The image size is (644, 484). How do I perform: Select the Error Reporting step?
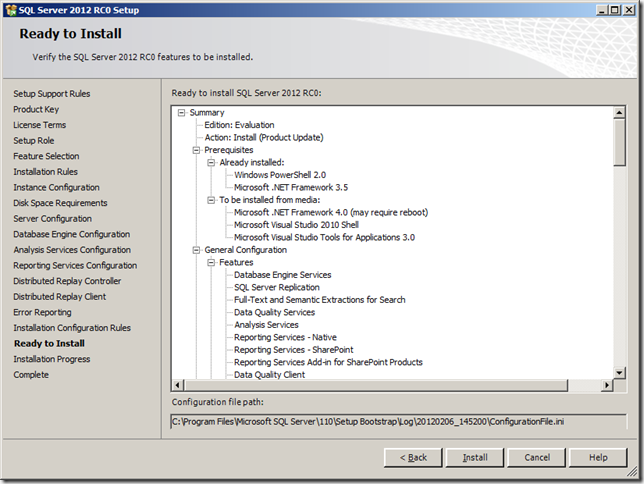tap(42, 312)
